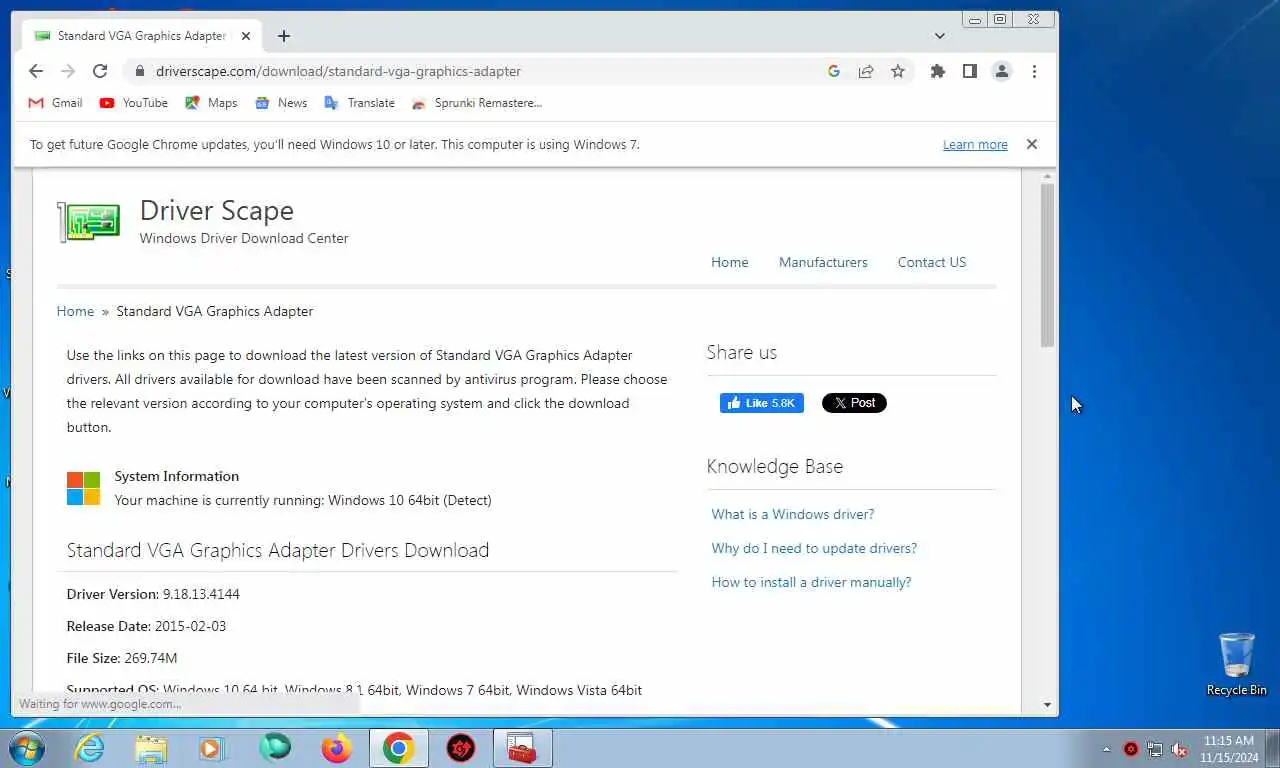
Task: Share this page icon
Action: (866, 71)
